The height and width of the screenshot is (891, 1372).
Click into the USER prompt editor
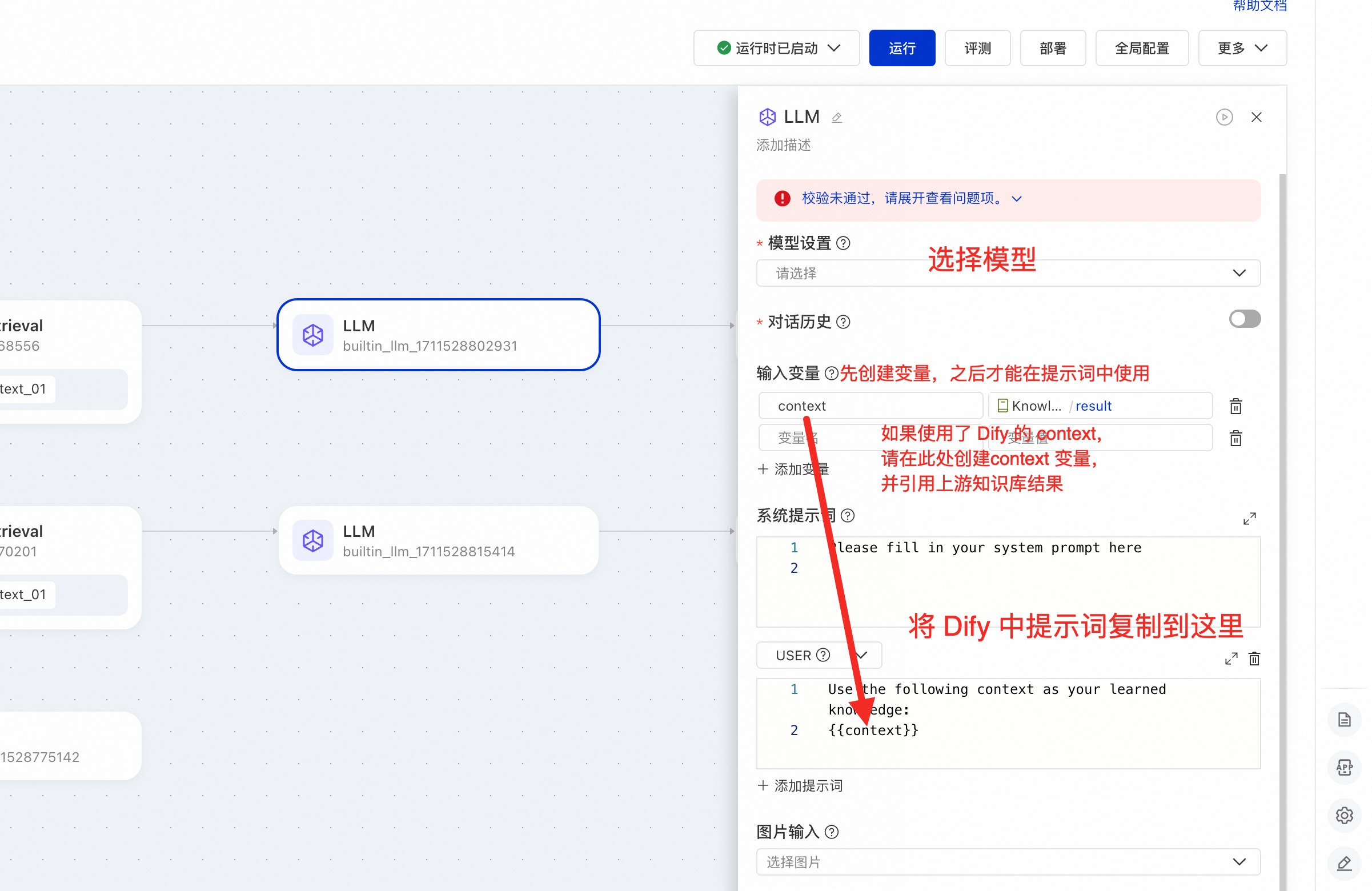1008,723
